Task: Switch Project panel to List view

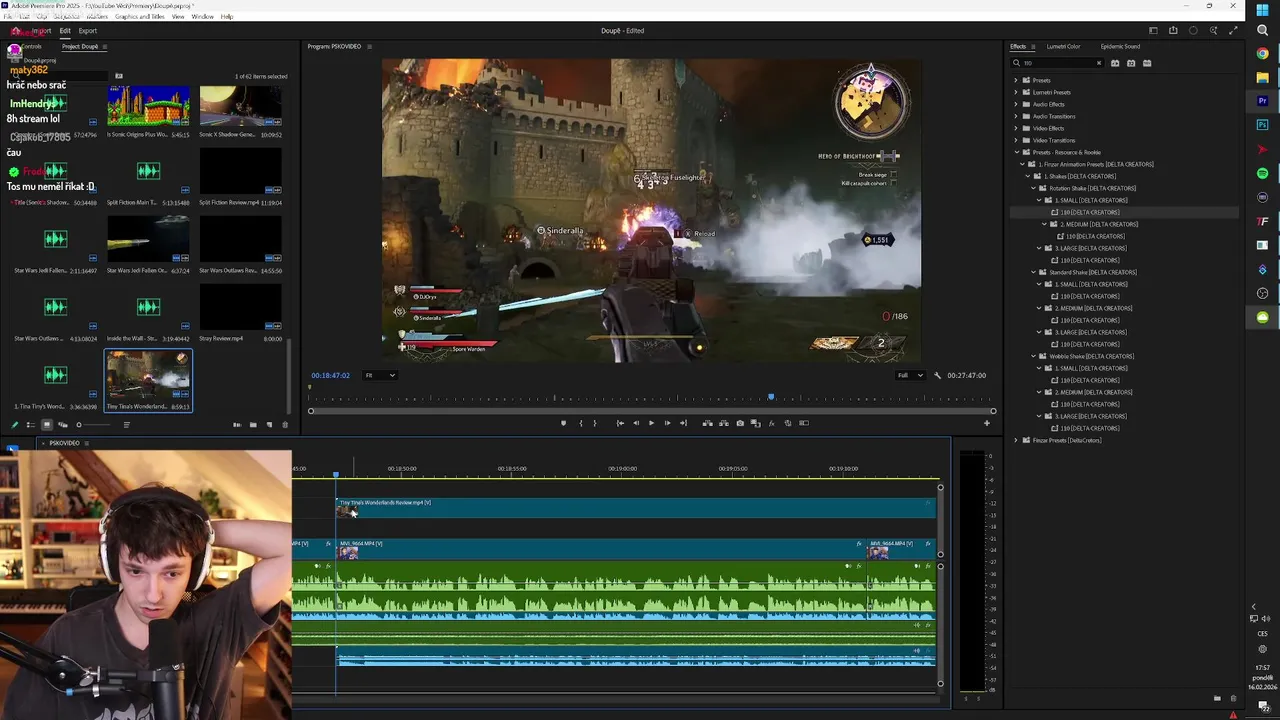Action: (30, 425)
